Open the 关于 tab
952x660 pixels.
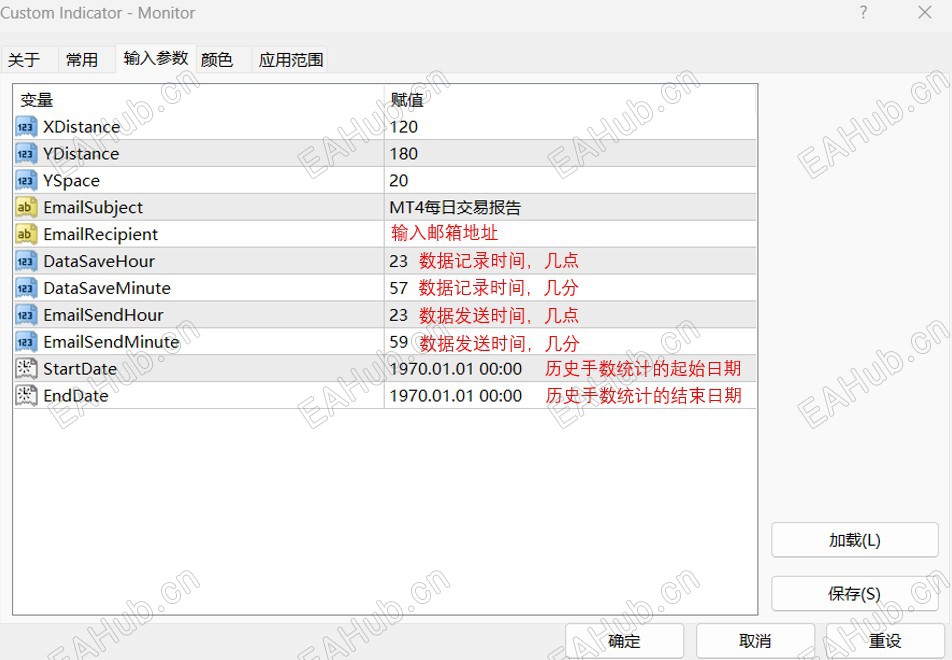(x=25, y=59)
